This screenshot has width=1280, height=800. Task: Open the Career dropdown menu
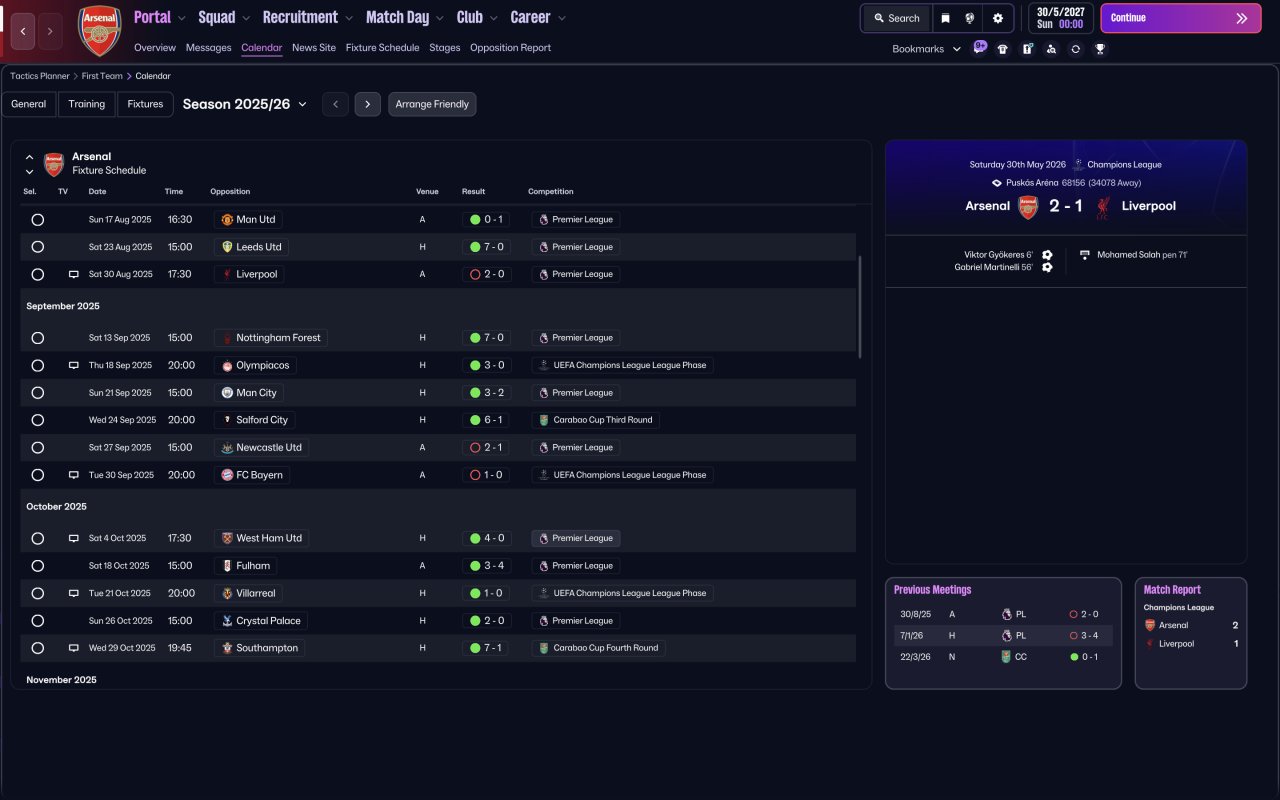[538, 17]
